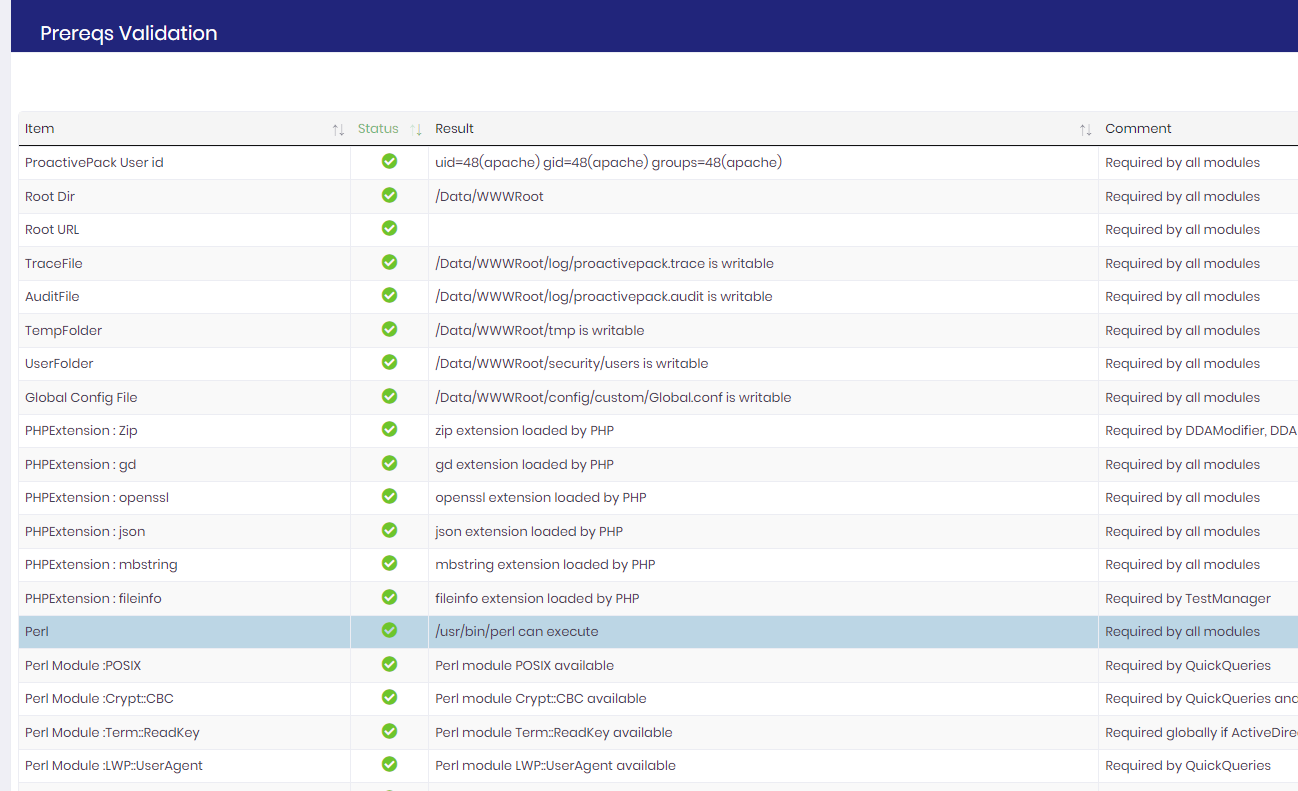Click PHPExtension : Zip status check icon
Screen dimensions: 1298x791
click(x=389, y=429)
